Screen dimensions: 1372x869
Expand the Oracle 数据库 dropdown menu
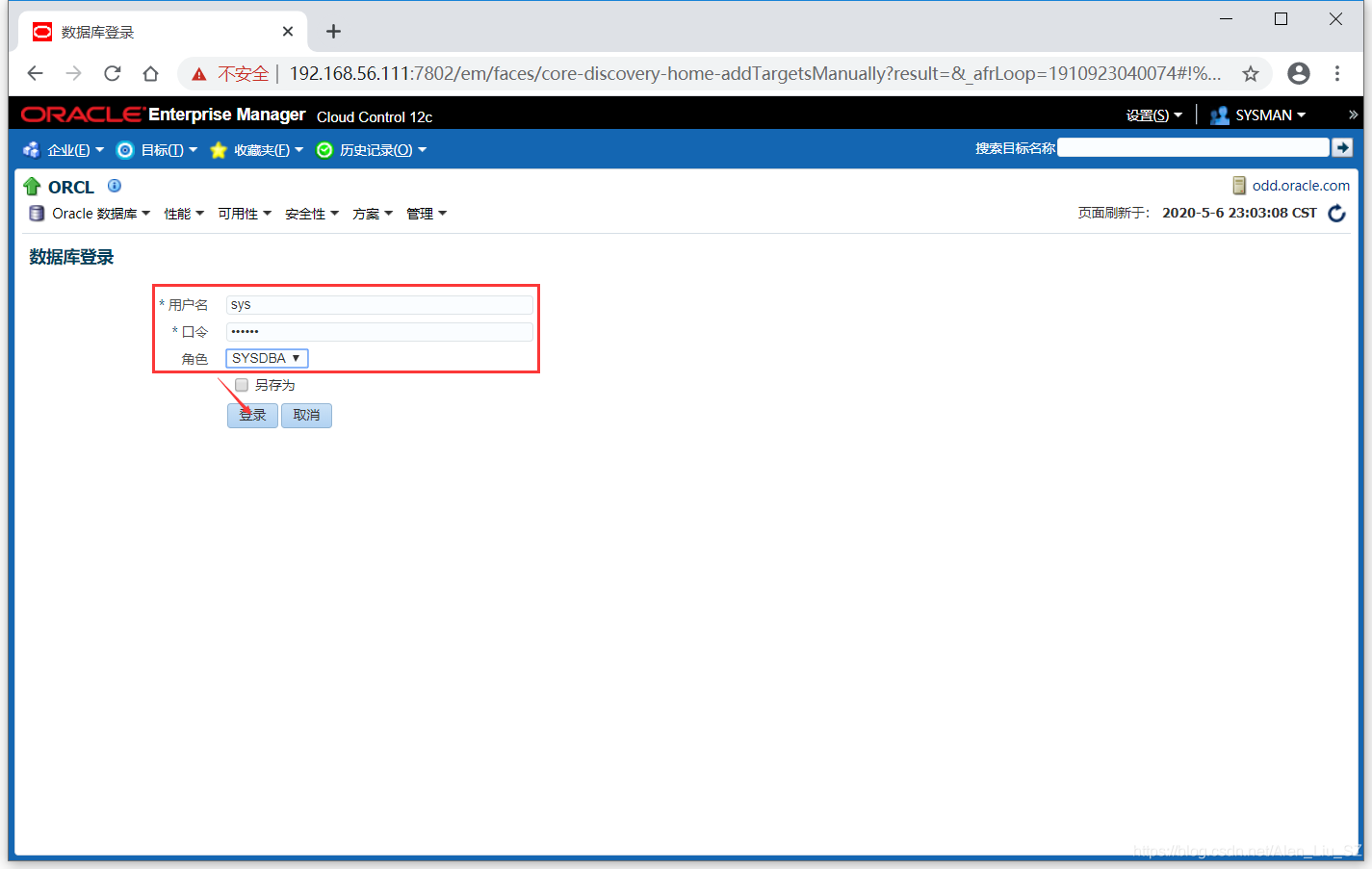point(101,214)
